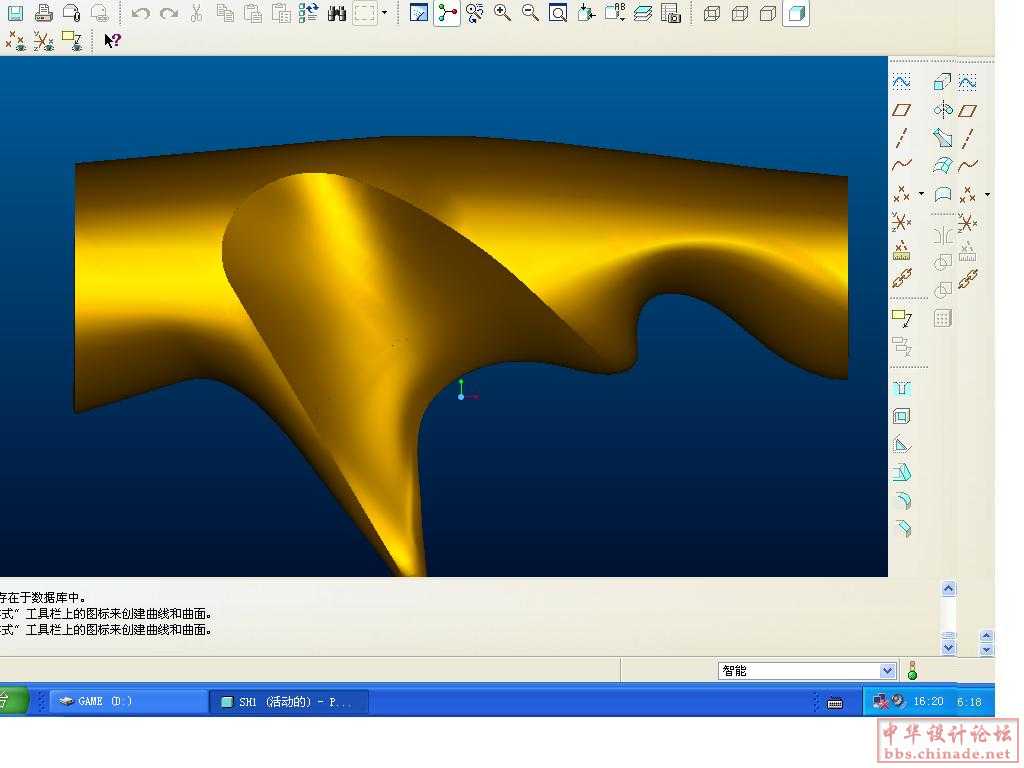
Task: Click the Coordinate System tool in leftmost column
Action: (x=901, y=222)
